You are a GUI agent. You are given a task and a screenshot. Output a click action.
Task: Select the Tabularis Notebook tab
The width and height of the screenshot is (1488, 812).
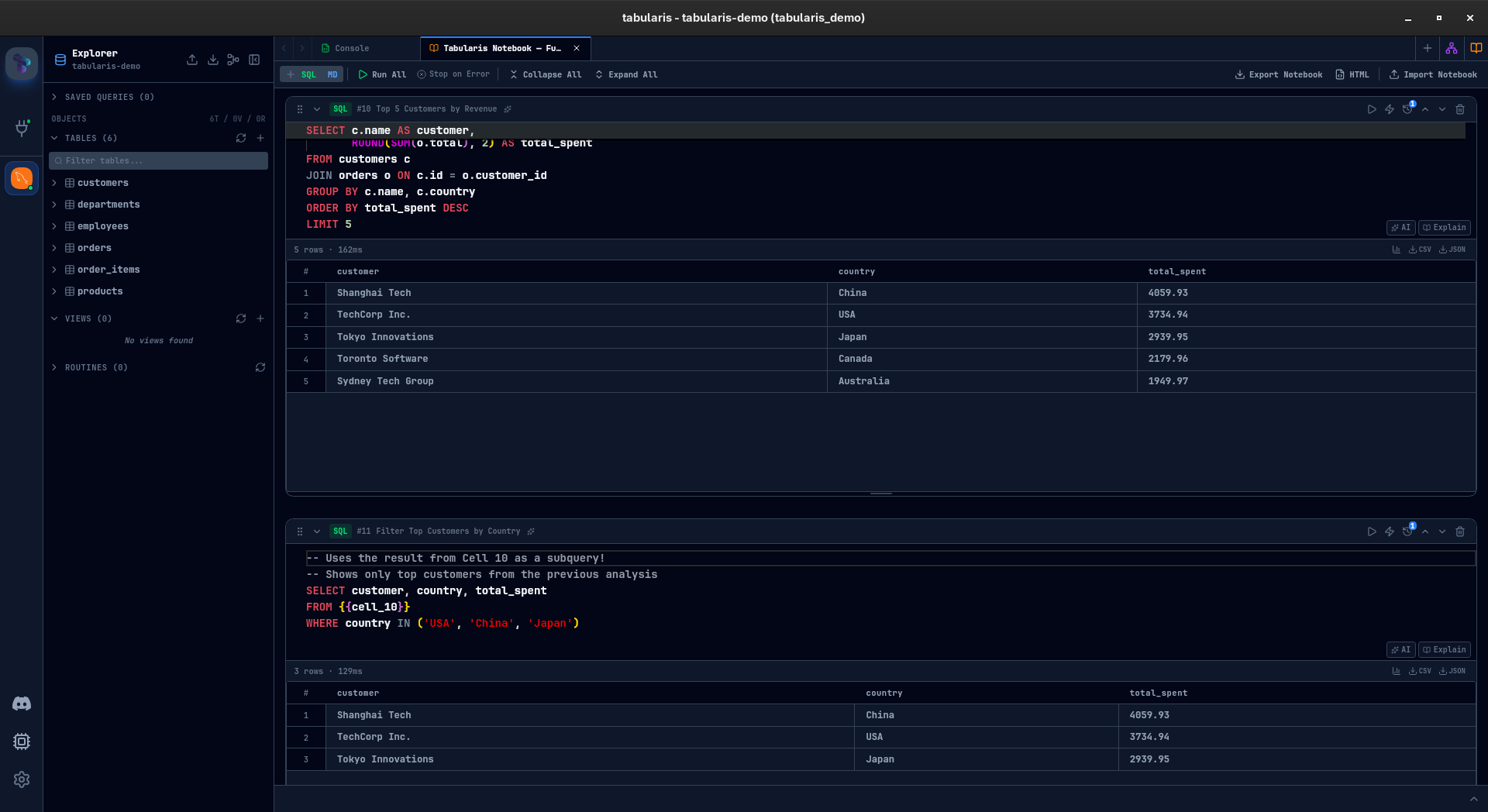click(500, 48)
